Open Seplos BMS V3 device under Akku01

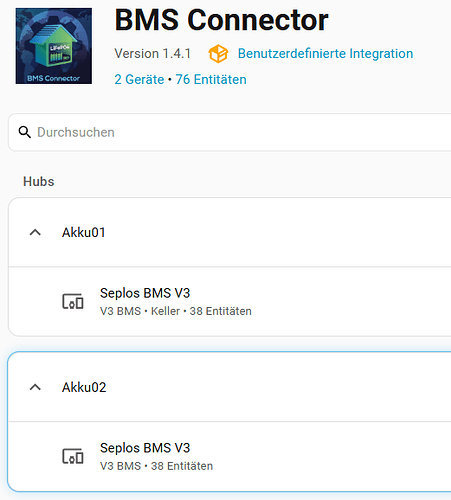tap(230, 301)
